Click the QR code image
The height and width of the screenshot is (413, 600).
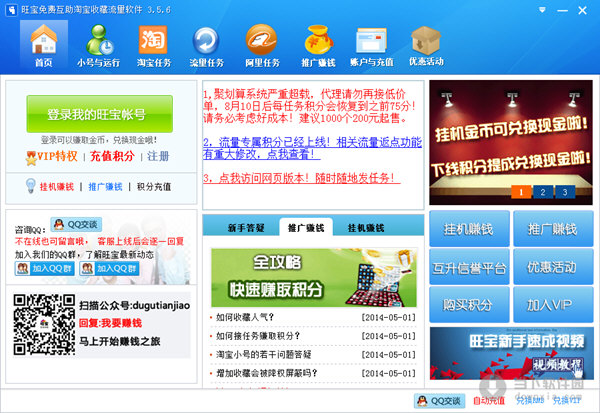tap(44, 325)
